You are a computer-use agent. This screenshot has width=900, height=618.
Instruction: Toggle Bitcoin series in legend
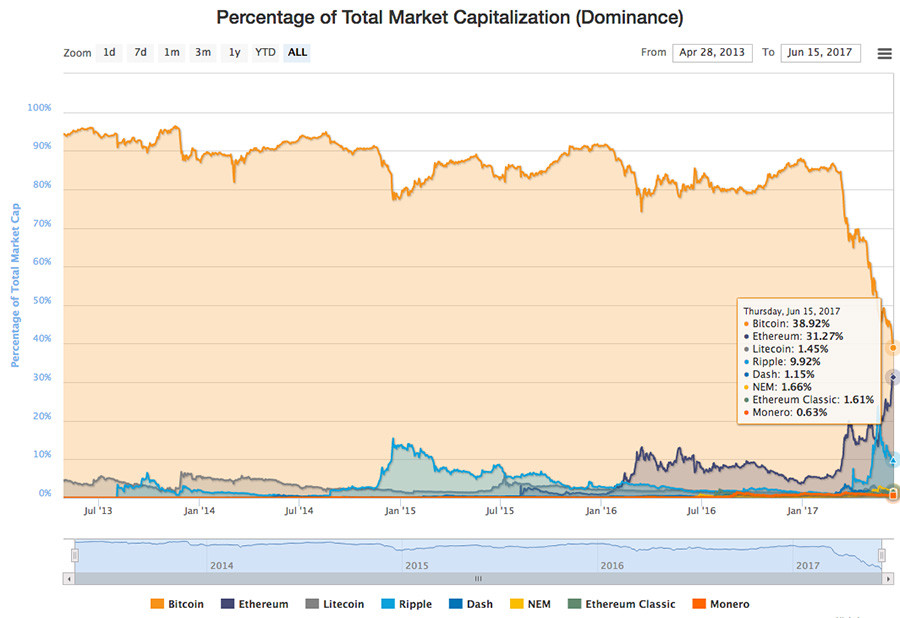point(177,604)
